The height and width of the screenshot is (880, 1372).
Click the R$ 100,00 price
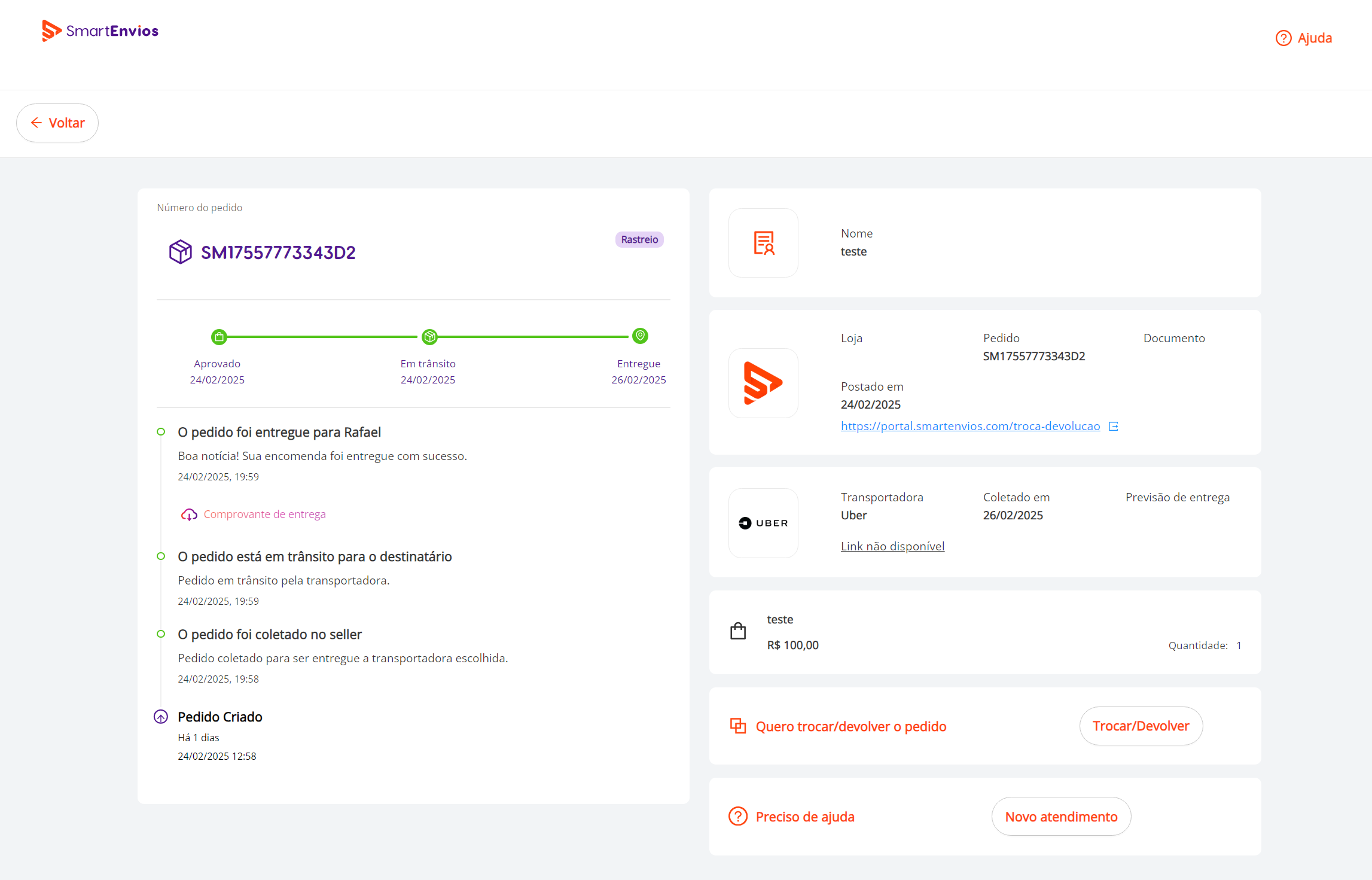[x=793, y=645]
